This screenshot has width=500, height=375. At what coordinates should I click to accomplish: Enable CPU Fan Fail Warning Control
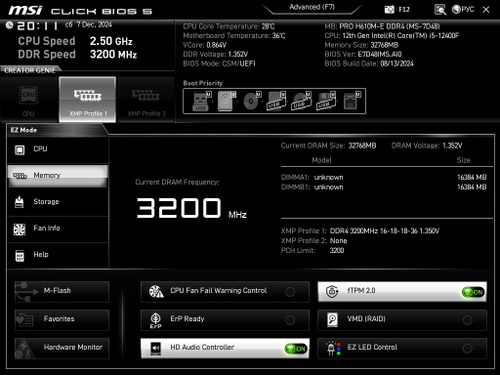[x=290, y=292]
